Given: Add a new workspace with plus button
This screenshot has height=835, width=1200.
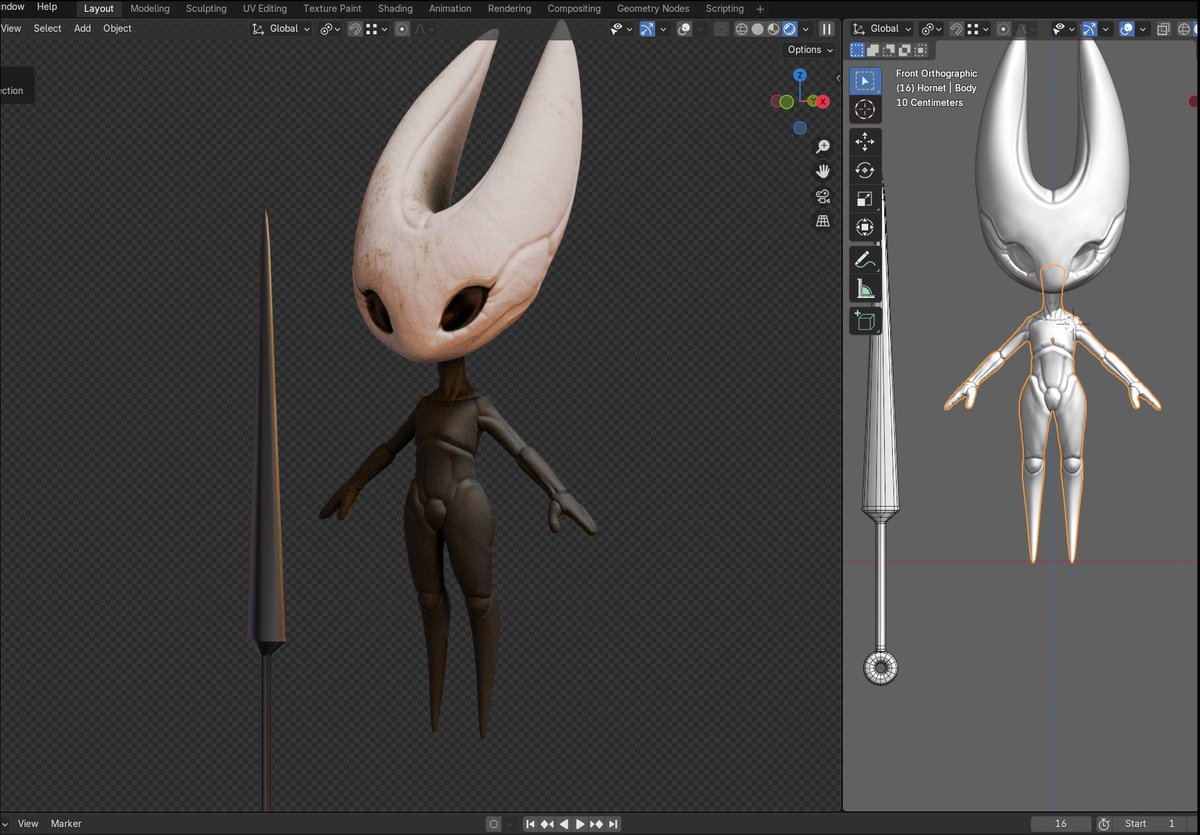Looking at the screenshot, I should click(760, 9).
